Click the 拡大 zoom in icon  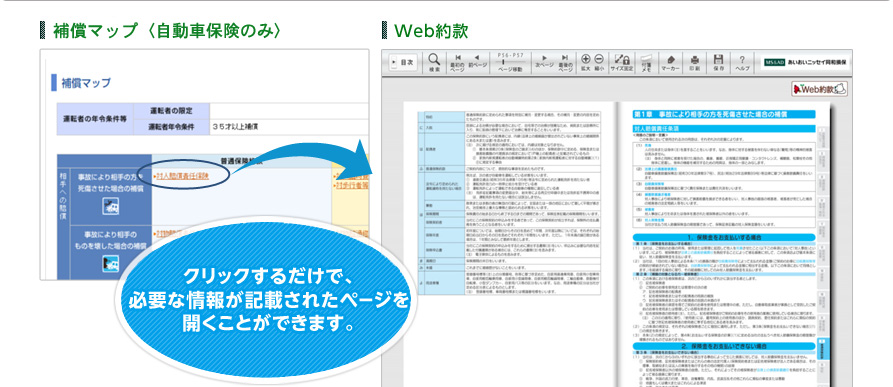click(x=585, y=62)
